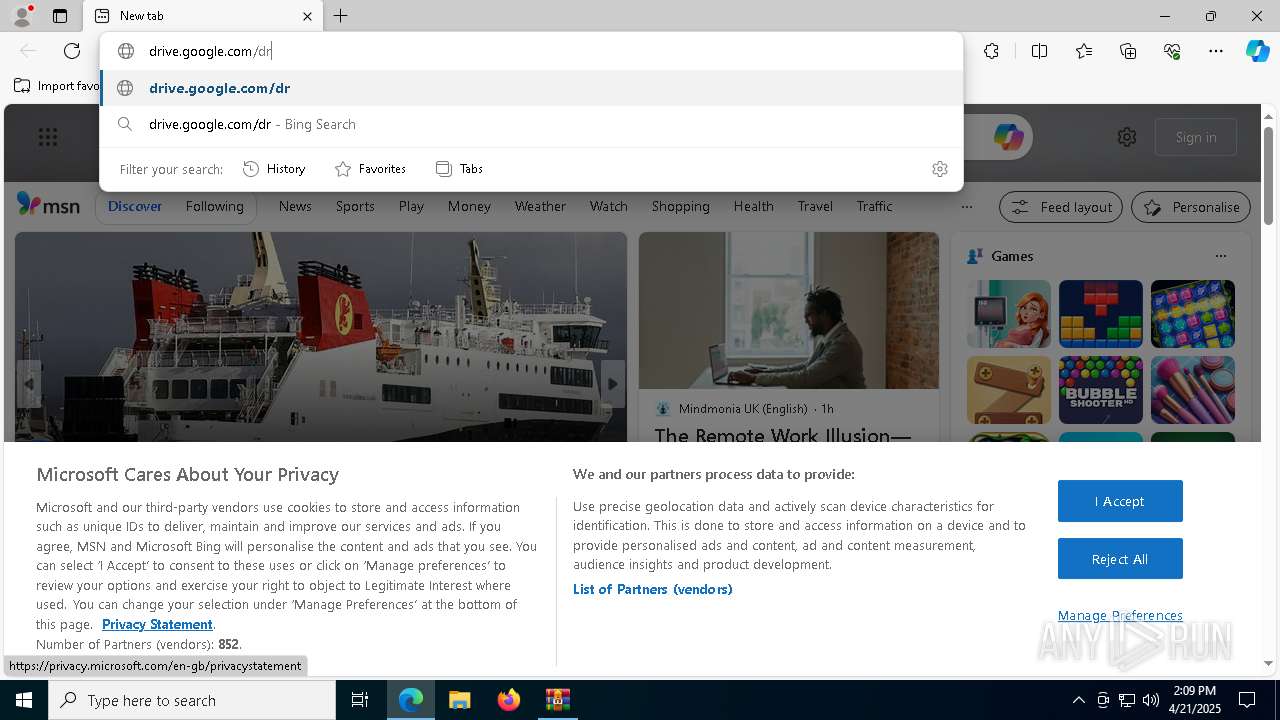Open Browser essentials heart icon
1280x720 pixels.
pos(1172,51)
